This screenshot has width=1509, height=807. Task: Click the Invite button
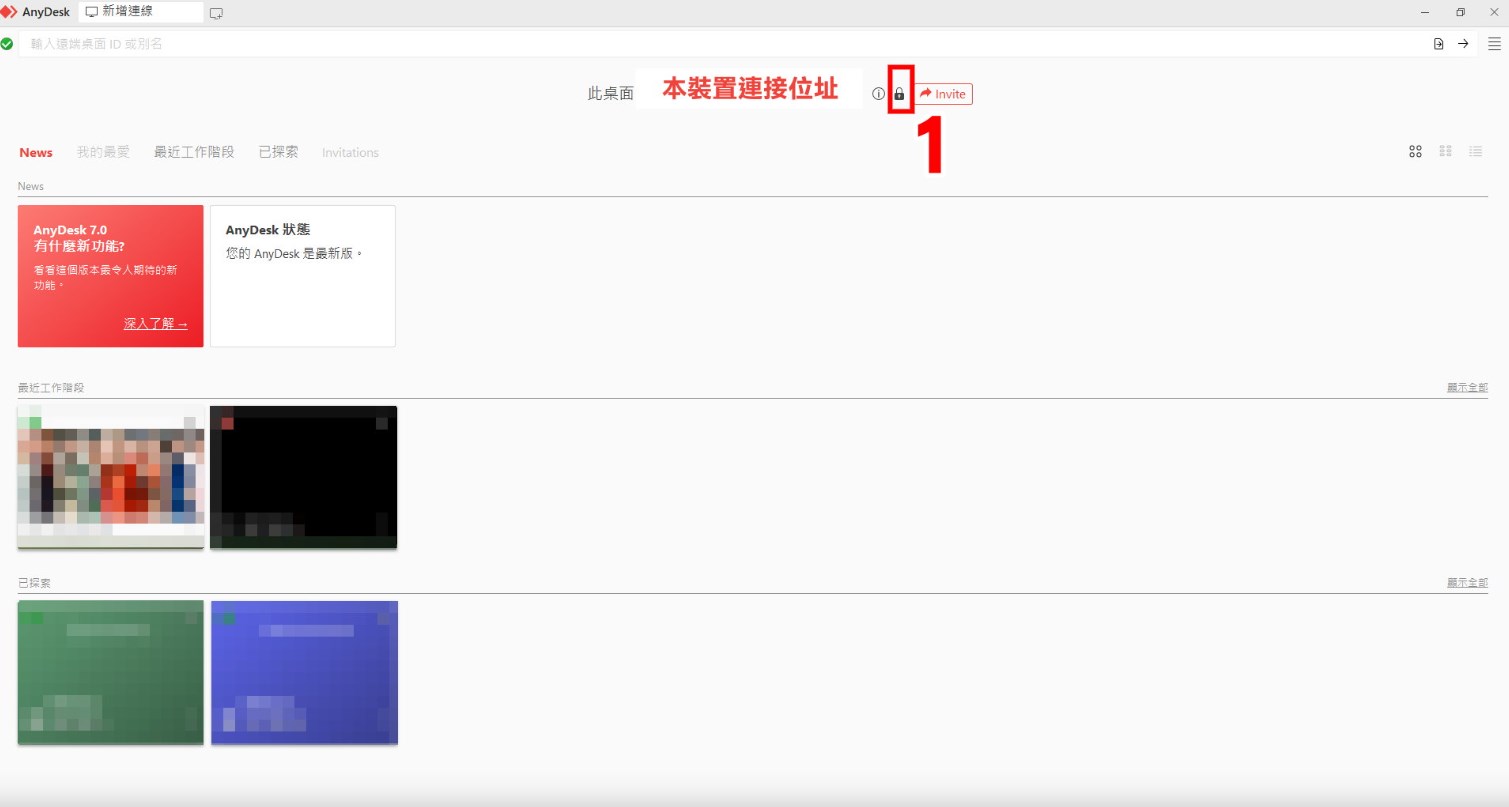[942, 94]
